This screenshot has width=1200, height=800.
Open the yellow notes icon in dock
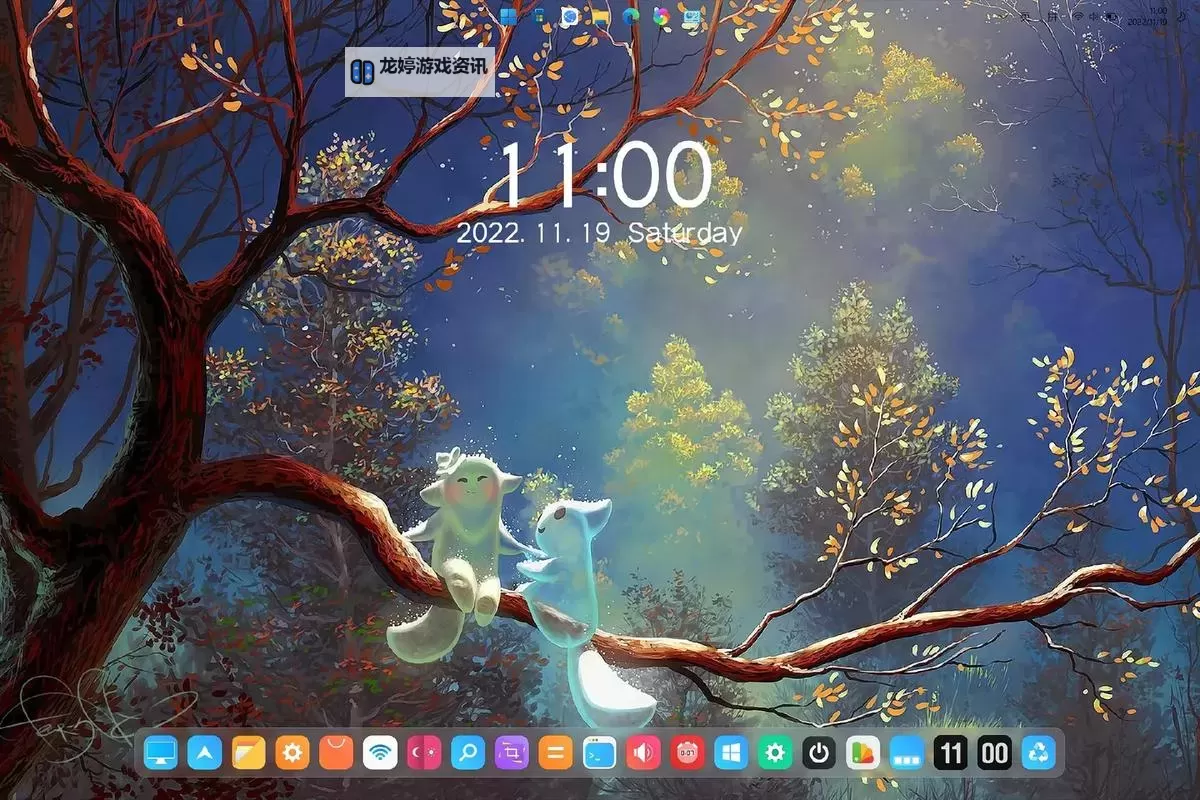(248, 752)
